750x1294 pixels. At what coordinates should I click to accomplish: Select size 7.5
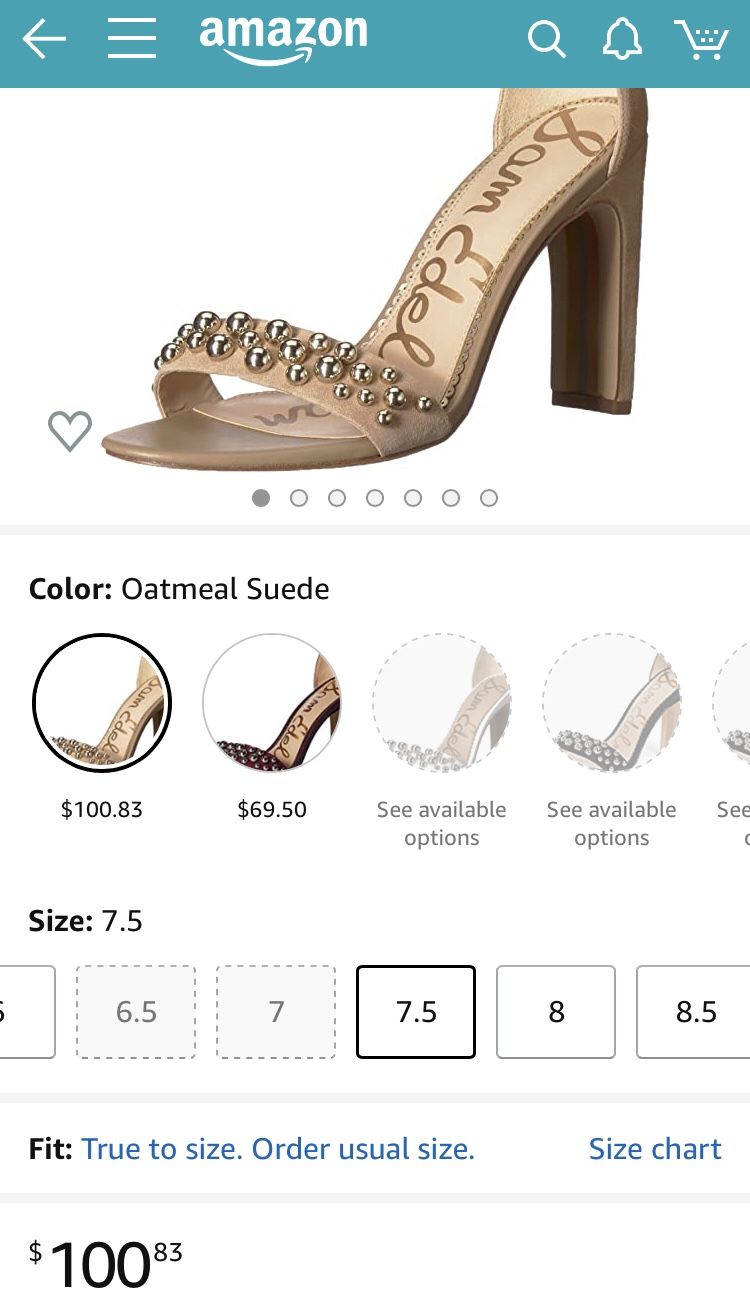pyautogui.click(x=416, y=1012)
